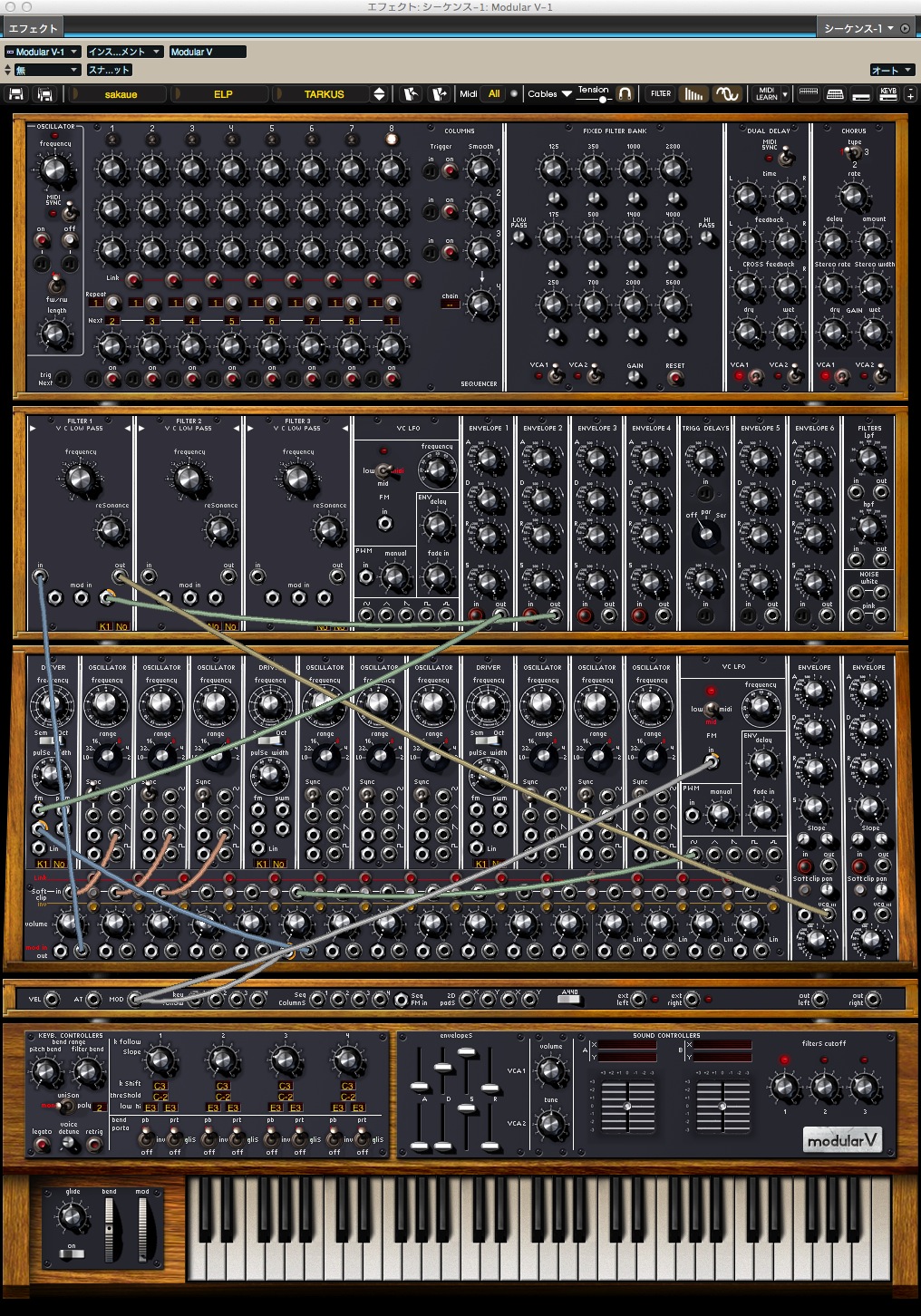The height and width of the screenshot is (1316, 921).
Task: Click the Midi All channel button
Action: click(494, 94)
